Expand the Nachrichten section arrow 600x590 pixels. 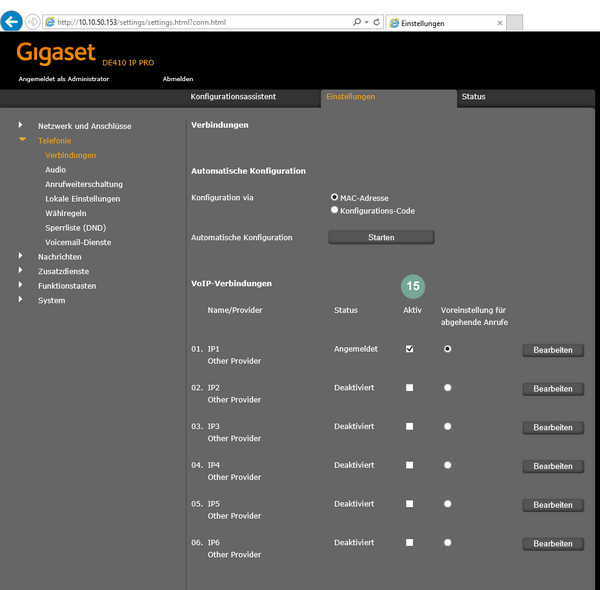coord(21,256)
